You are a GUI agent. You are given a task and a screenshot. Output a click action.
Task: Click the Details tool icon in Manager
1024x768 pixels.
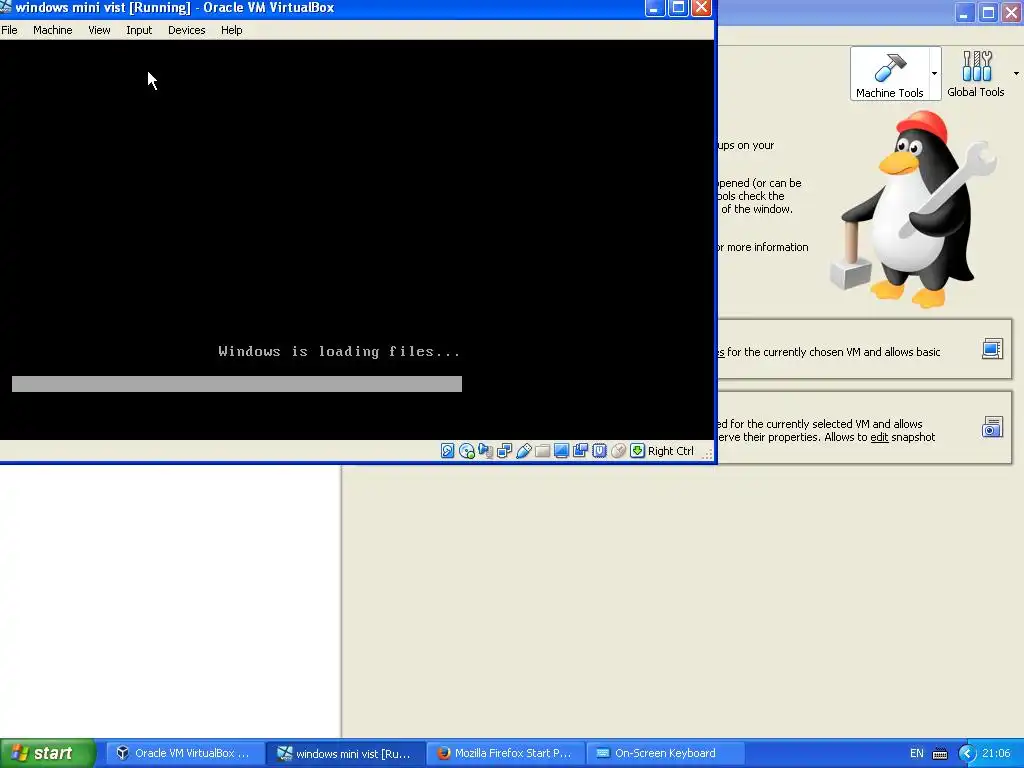pyautogui.click(x=992, y=349)
